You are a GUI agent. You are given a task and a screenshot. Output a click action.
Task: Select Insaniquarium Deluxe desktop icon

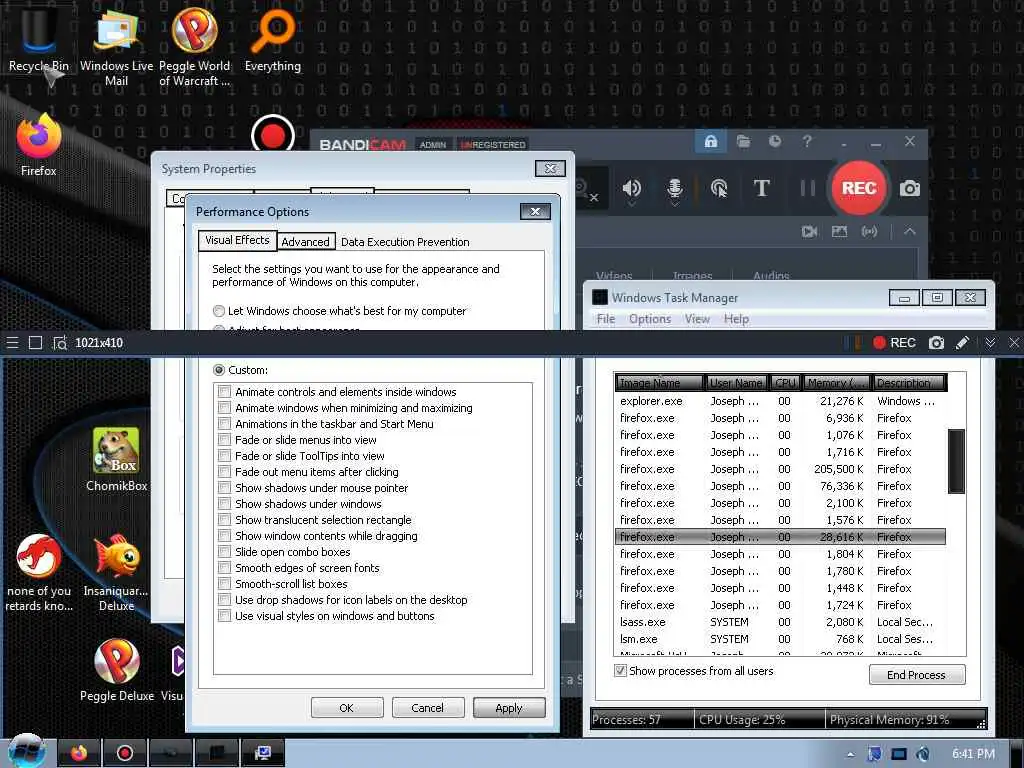click(116, 573)
